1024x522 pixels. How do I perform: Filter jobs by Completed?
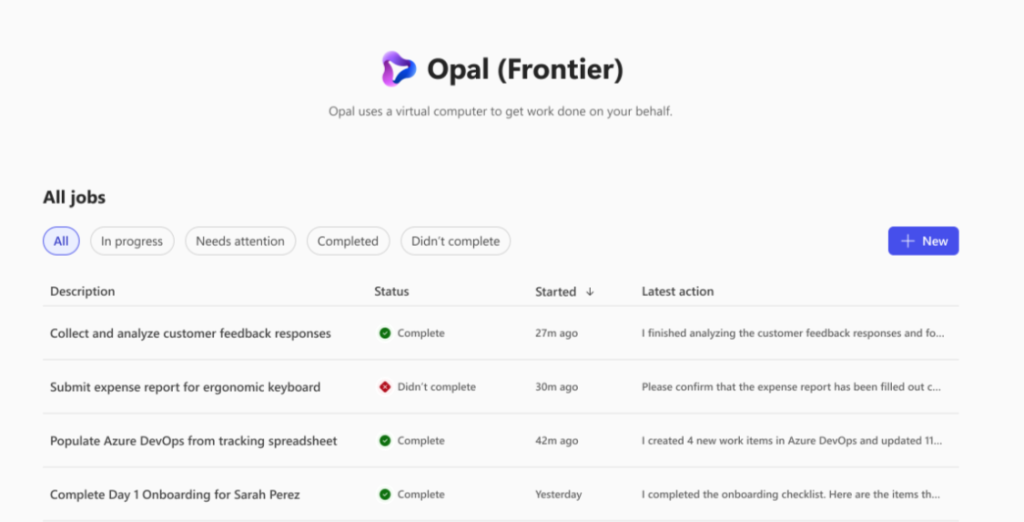pyautogui.click(x=348, y=241)
